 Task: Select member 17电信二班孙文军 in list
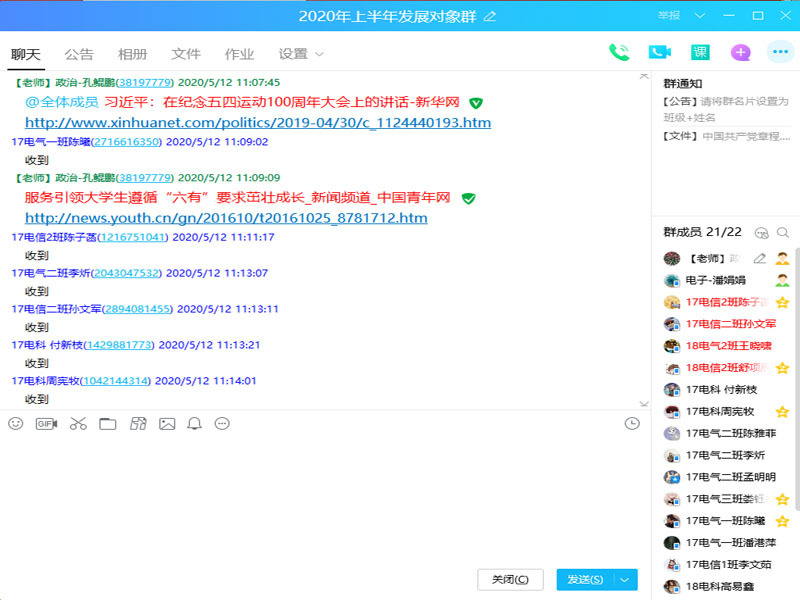click(x=730, y=324)
